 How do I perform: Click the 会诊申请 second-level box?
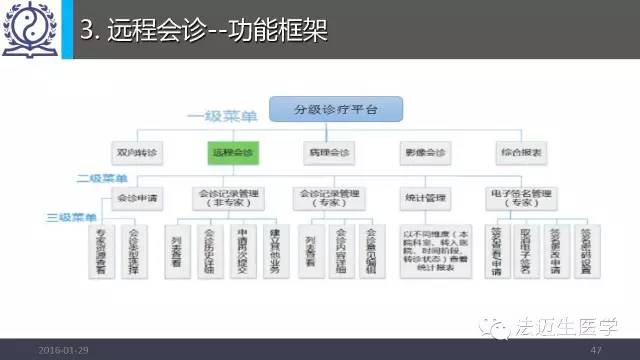coord(137,199)
